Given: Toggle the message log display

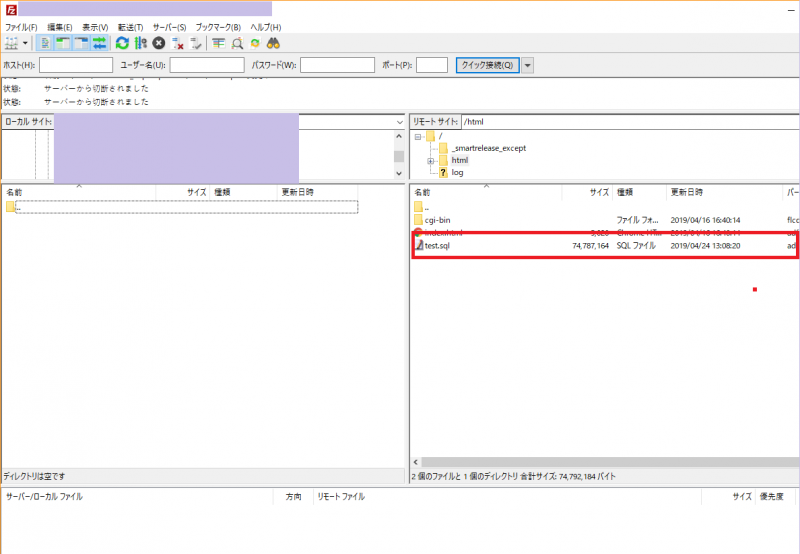Looking at the screenshot, I should pyautogui.click(x=46, y=43).
